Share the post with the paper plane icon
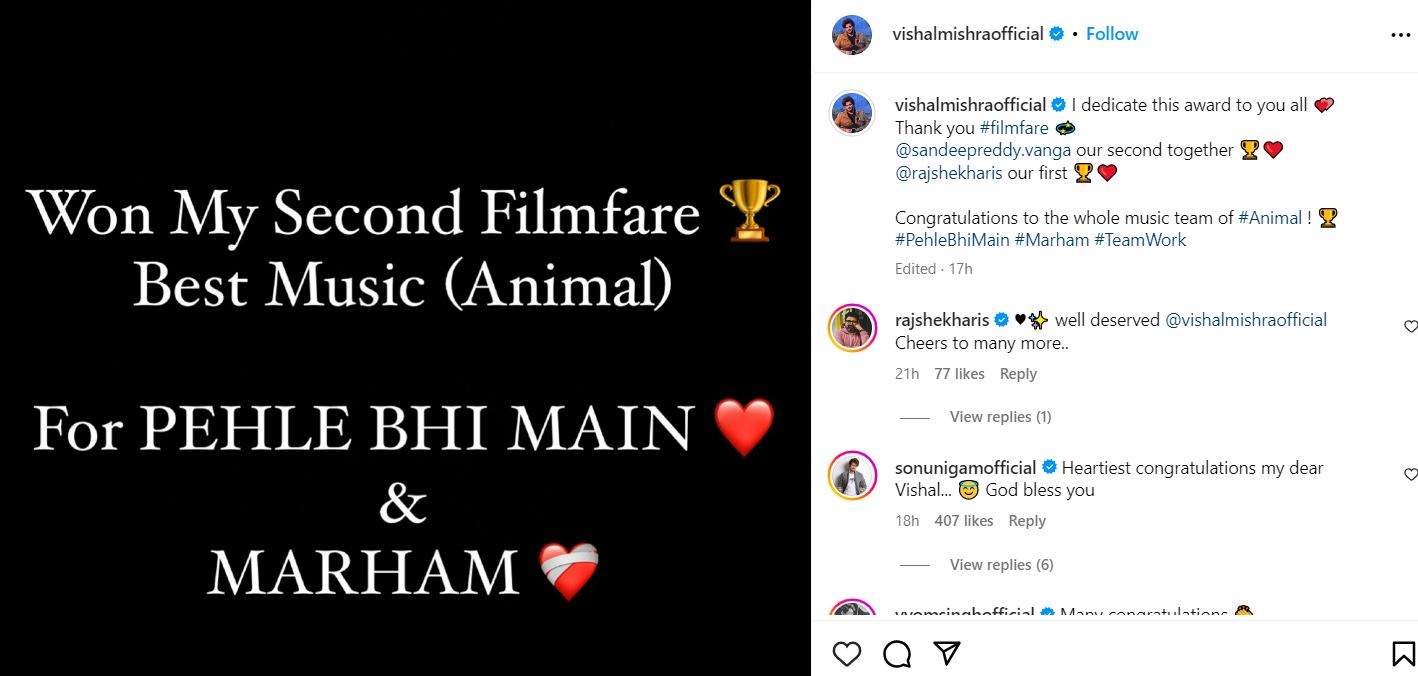The width and height of the screenshot is (1418, 676). tap(944, 653)
